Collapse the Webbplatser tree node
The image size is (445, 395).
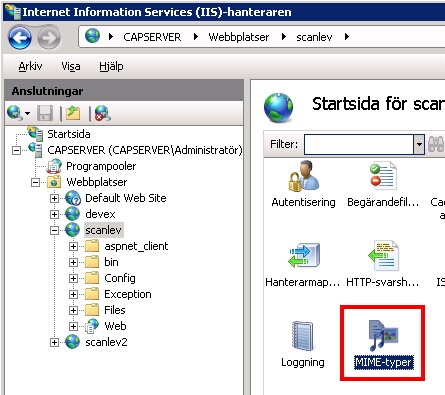(35, 182)
